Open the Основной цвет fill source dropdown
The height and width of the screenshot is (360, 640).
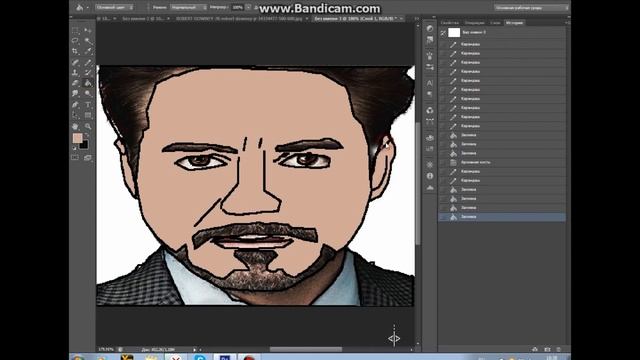[115, 7]
